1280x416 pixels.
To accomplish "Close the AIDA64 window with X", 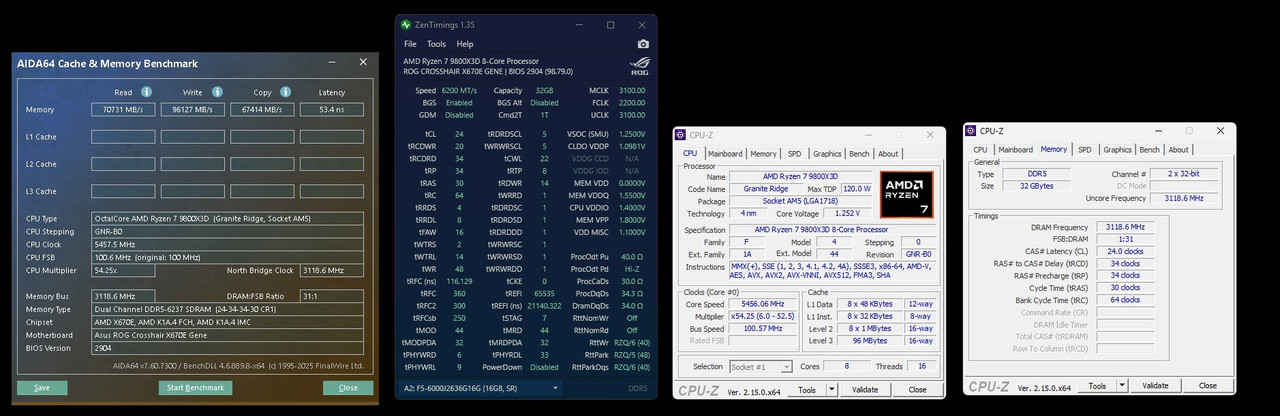I will (362, 63).
